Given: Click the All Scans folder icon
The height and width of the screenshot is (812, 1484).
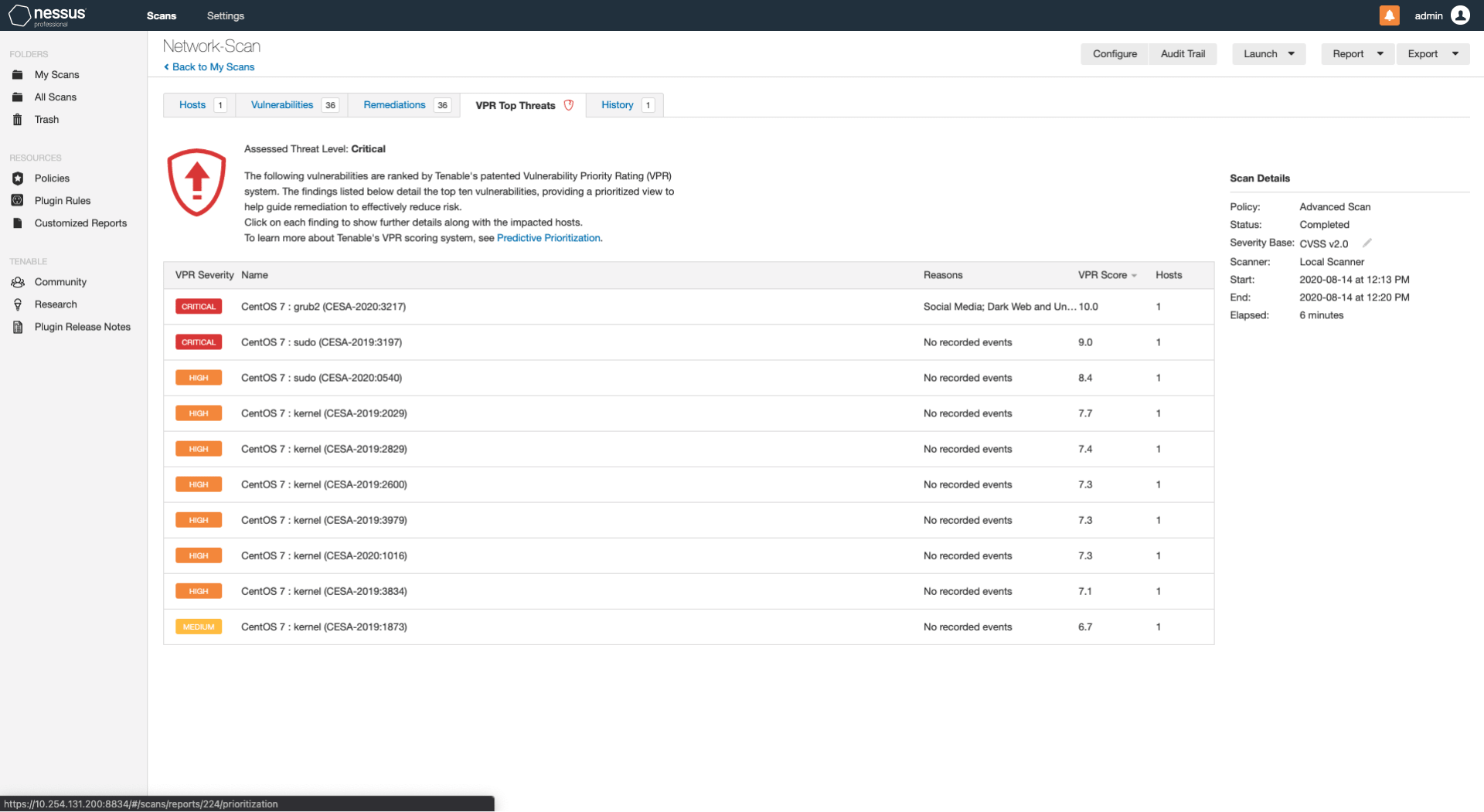Looking at the screenshot, I should pos(18,97).
